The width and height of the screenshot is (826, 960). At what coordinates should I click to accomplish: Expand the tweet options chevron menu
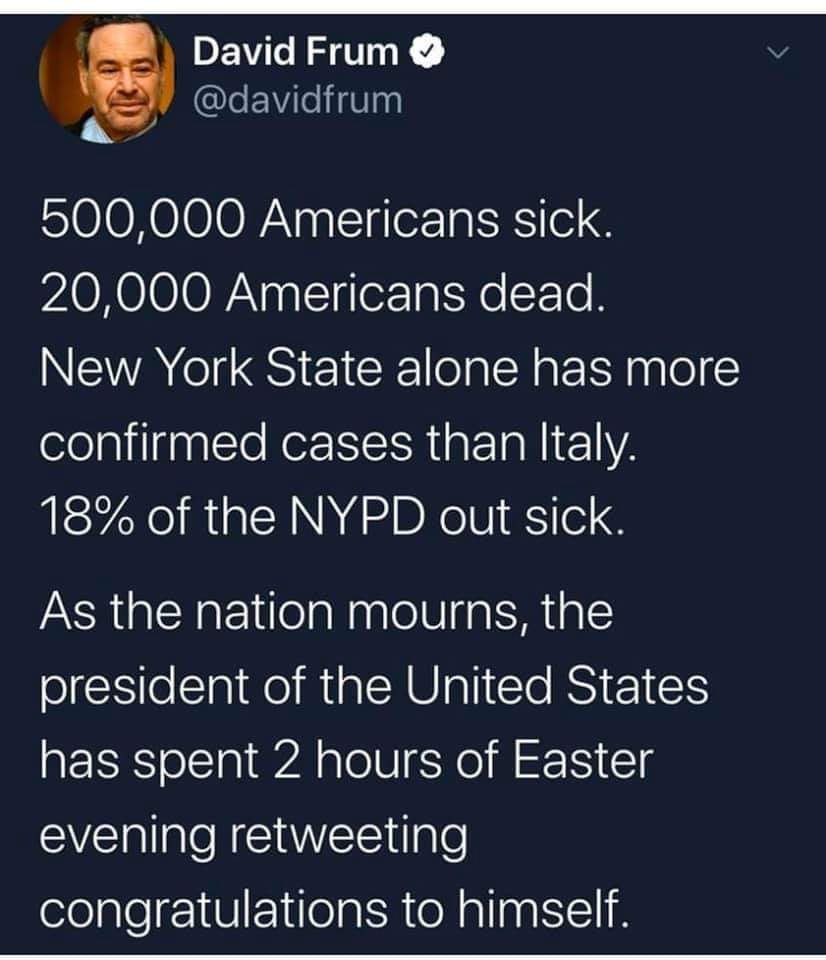(778, 53)
